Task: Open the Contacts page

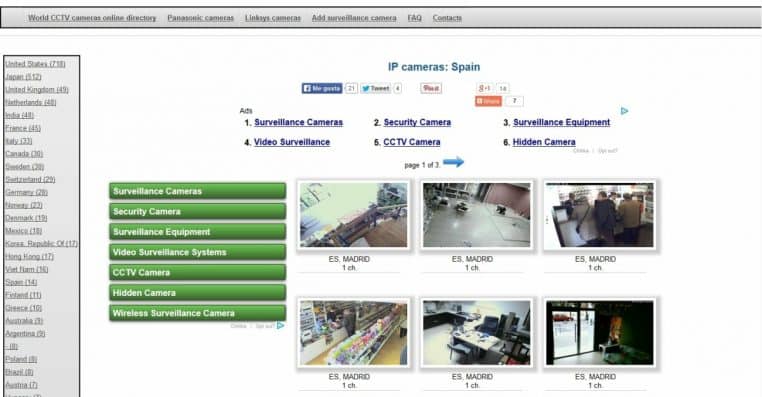Action: [x=447, y=18]
